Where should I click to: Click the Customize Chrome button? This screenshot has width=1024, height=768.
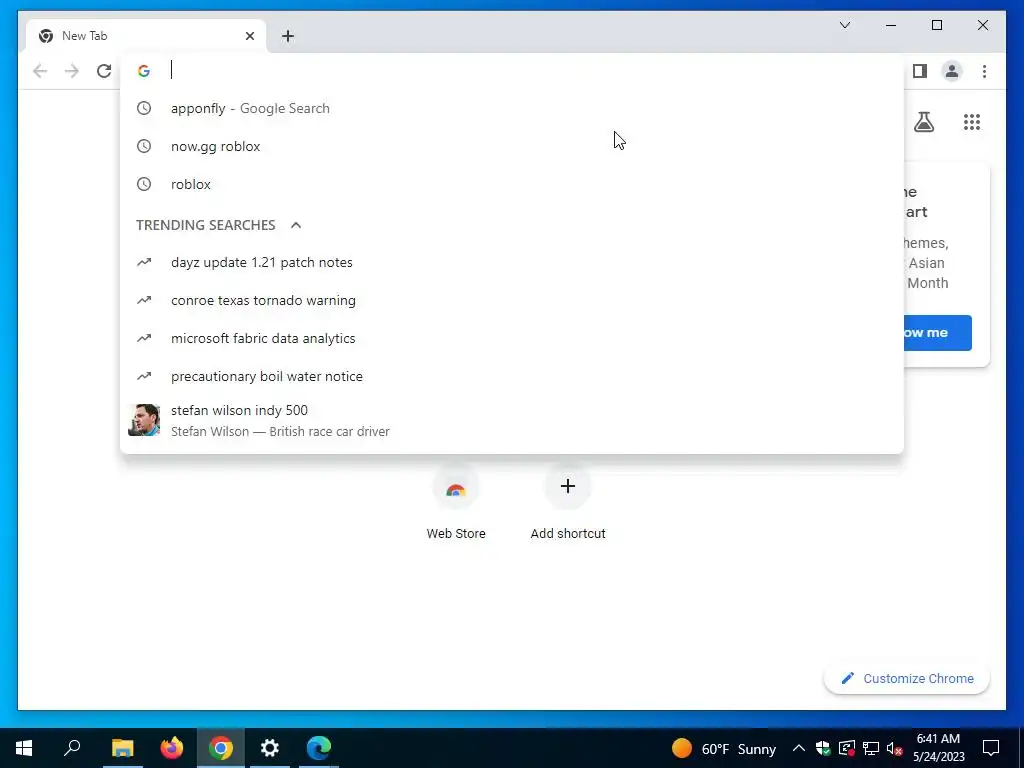point(906,679)
